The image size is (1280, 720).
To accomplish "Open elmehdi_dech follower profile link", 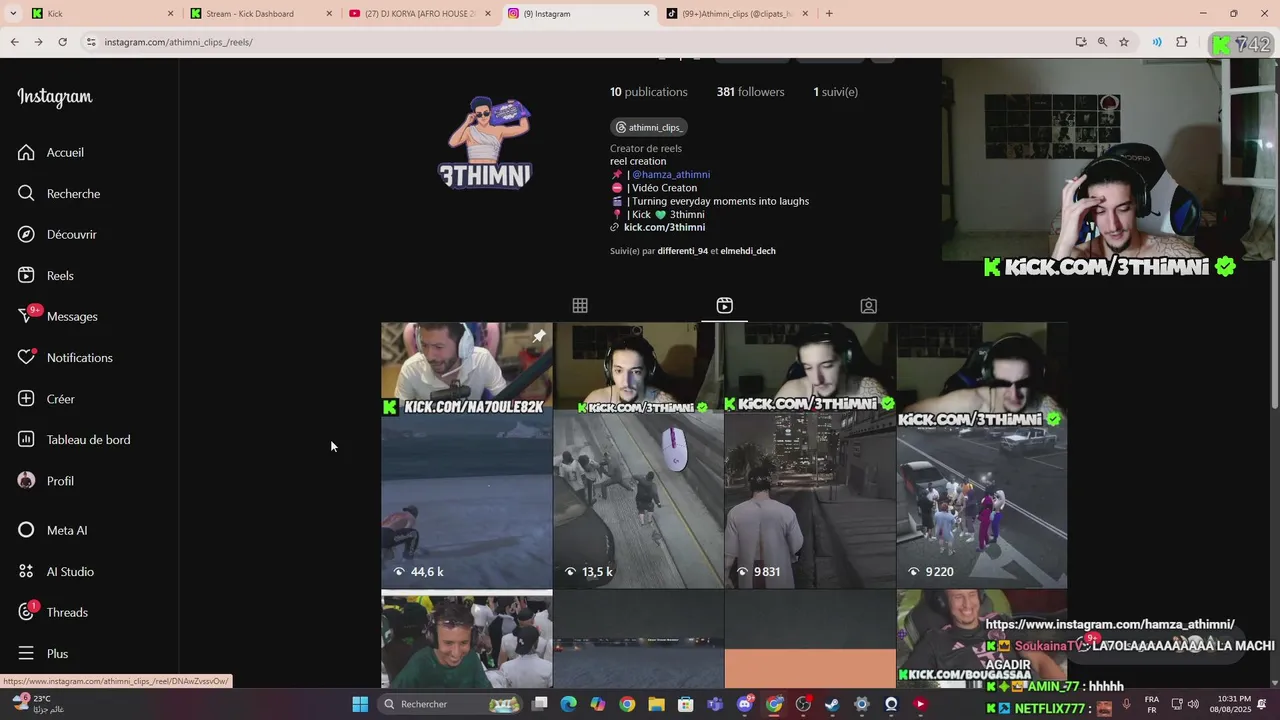I will (748, 251).
